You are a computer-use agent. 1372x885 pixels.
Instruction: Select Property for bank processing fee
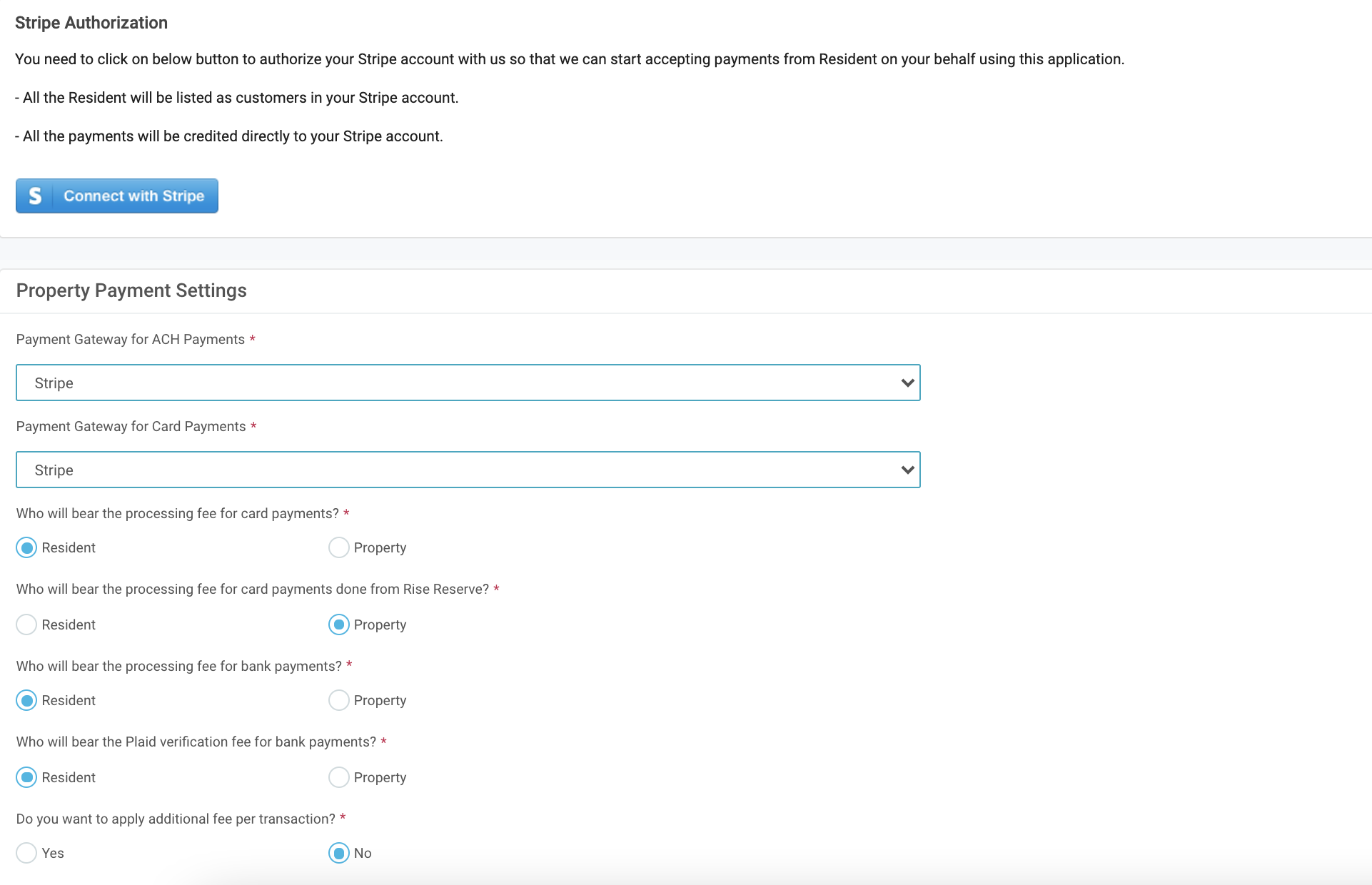pyautogui.click(x=339, y=701)
